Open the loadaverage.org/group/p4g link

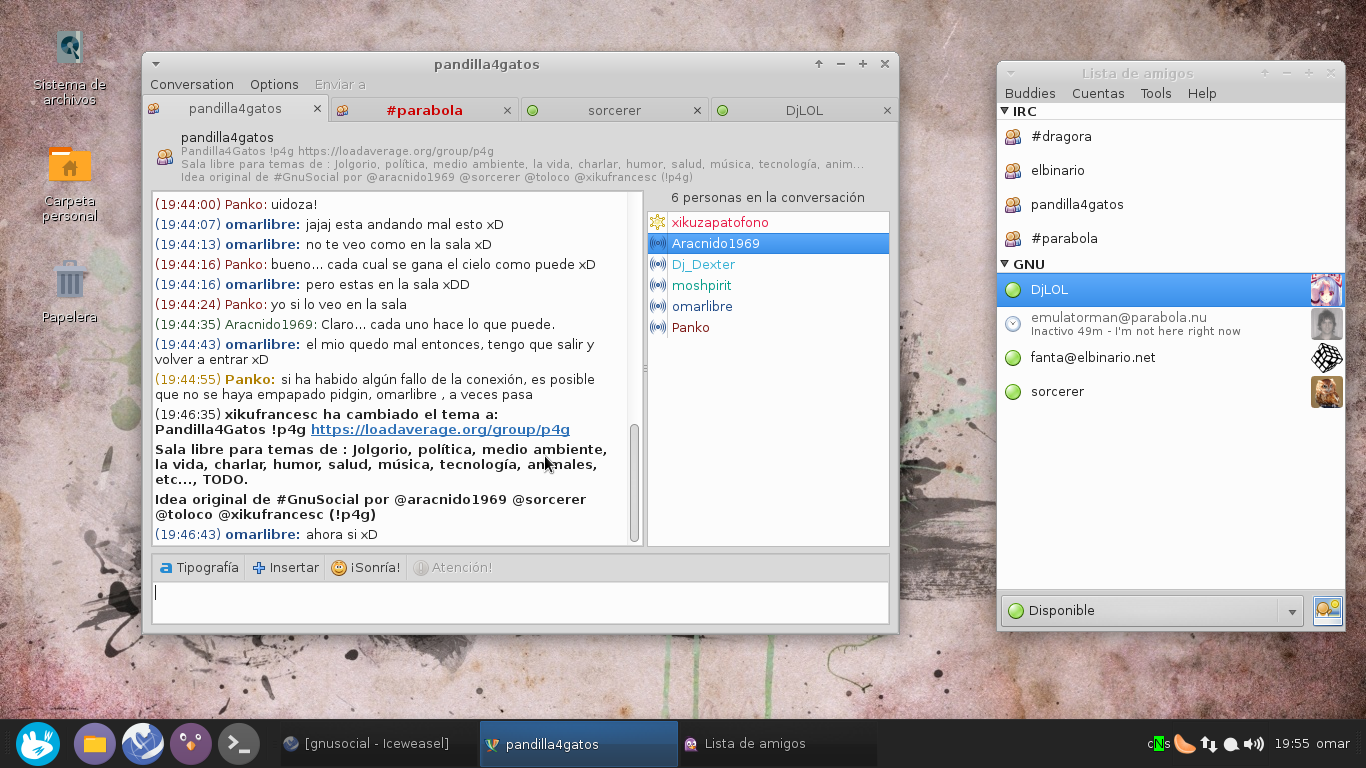pyautogui.click(x=440, y=429)
